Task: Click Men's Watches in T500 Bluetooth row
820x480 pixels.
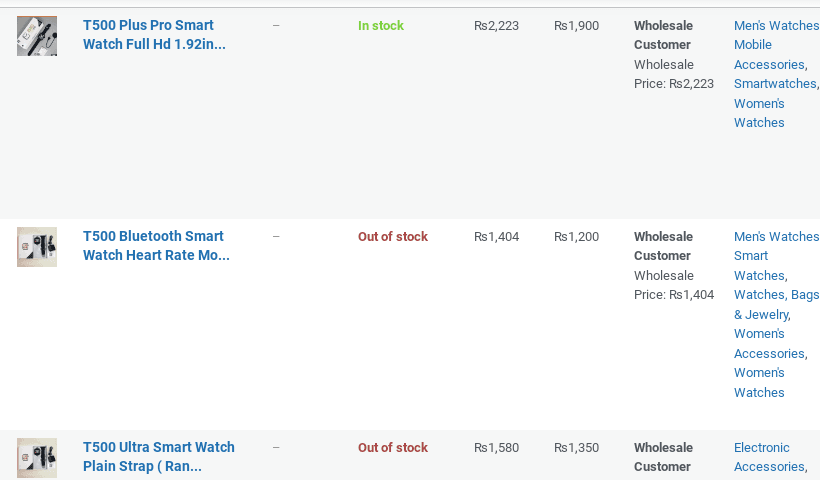Action: (x=776, y=237)
